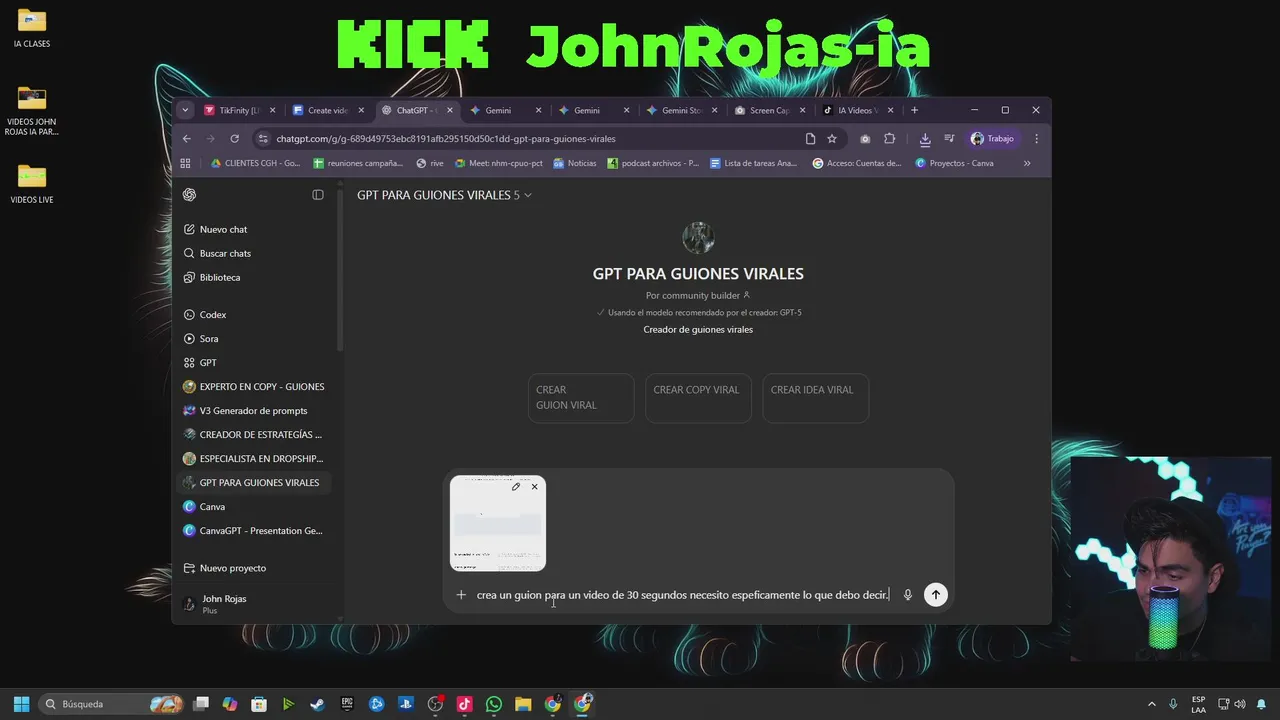Click the ChatGPT logo in sidebar header
This screenshot has width=1280, height=720.
[190, 195]
